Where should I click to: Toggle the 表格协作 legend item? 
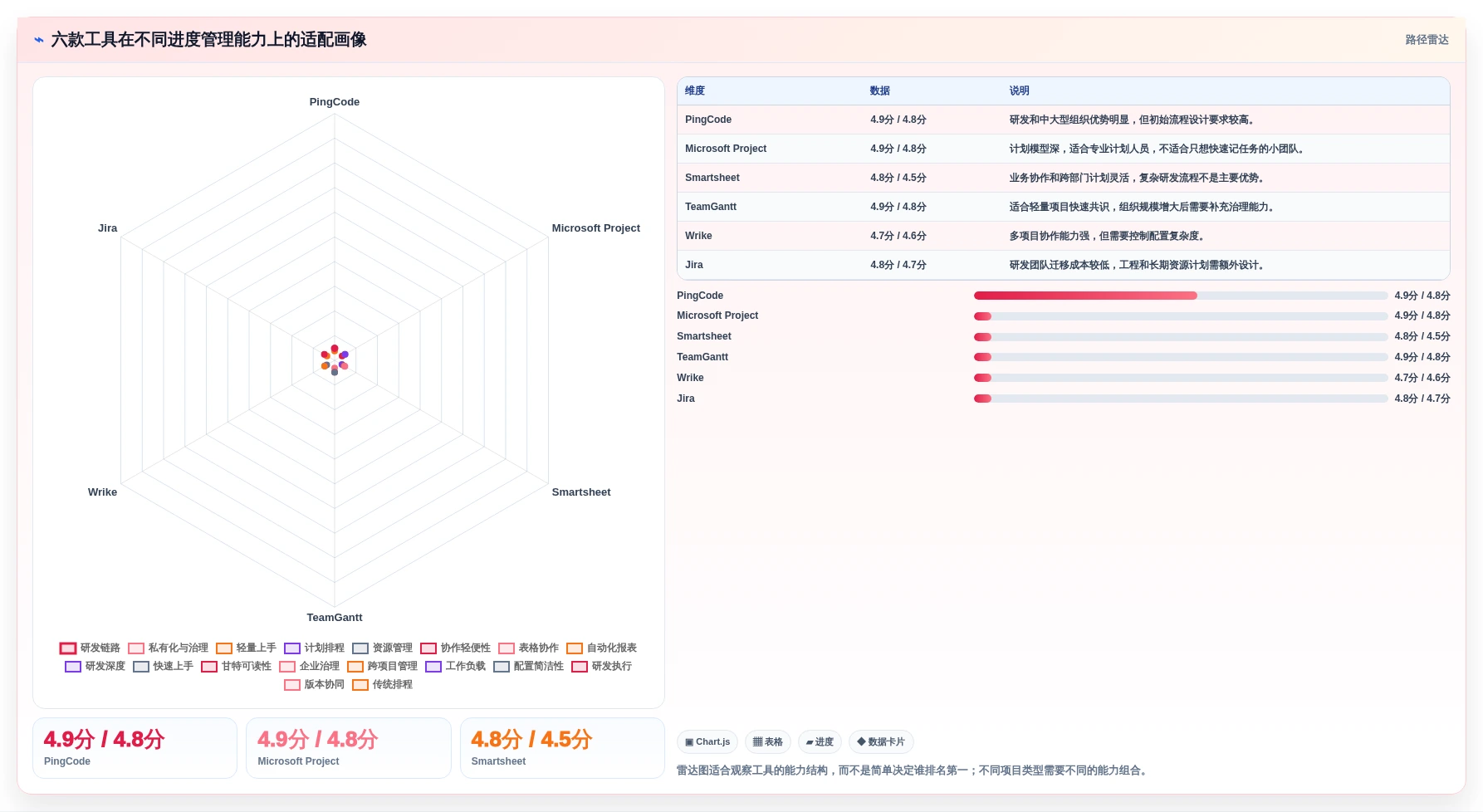528,648
